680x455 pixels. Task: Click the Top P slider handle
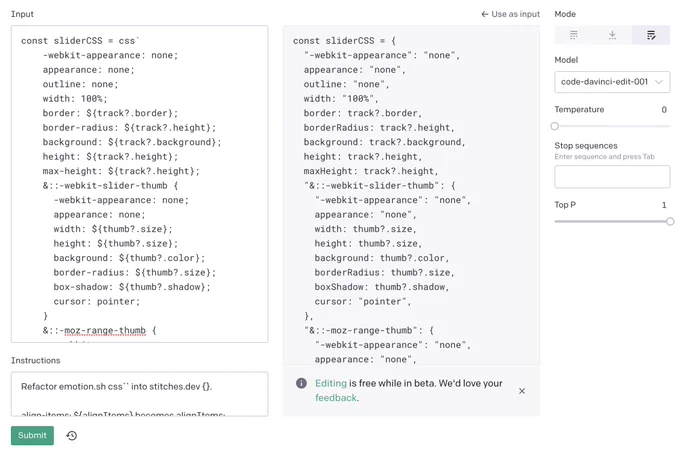pos(670,221)
